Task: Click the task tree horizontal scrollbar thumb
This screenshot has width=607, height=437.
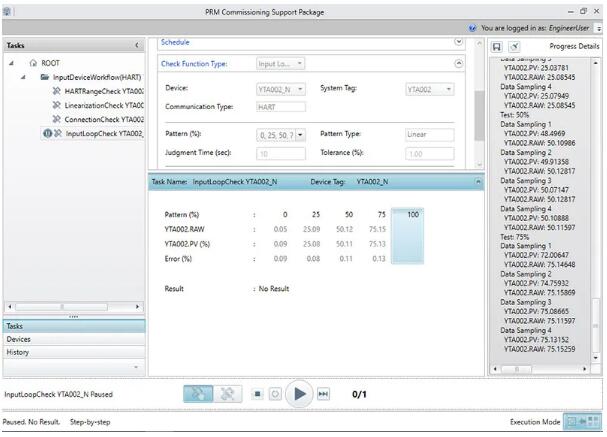Action: (62, 307)
